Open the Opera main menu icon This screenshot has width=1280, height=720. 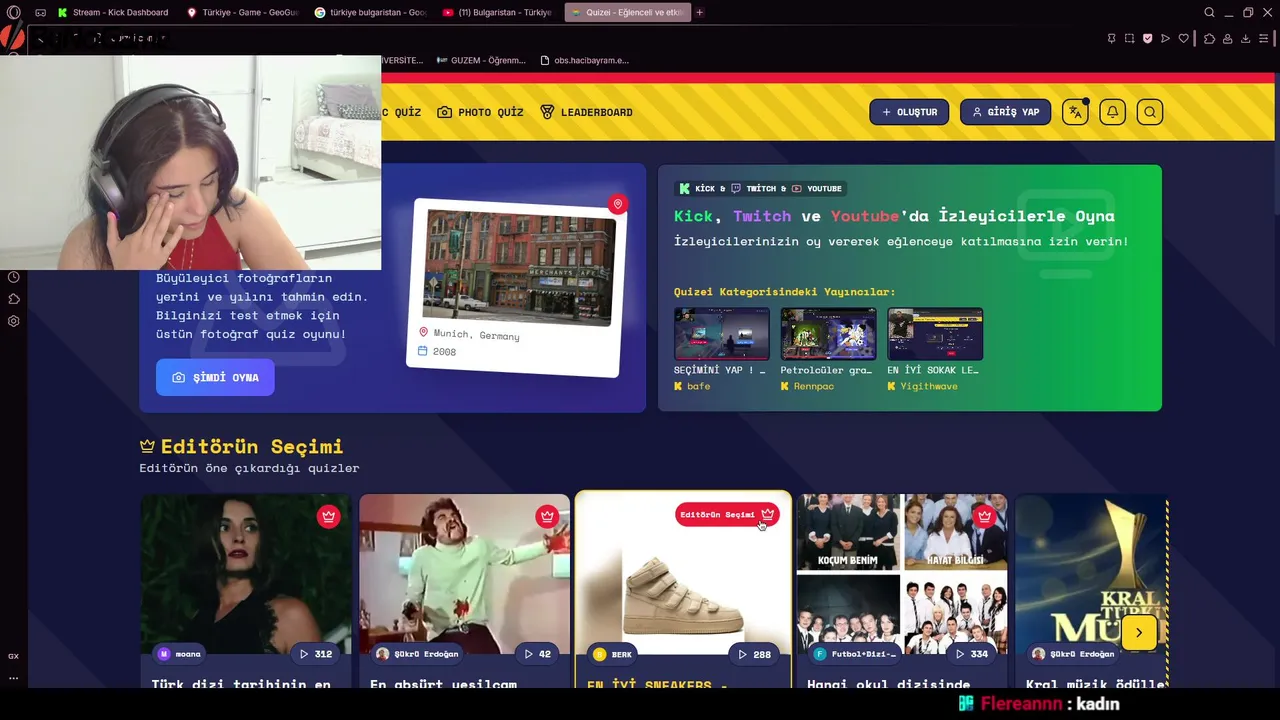point(13,12)
